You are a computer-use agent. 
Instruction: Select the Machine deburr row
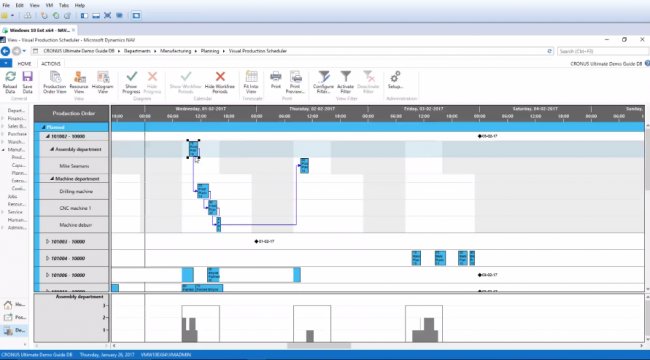pyautogui.click(x=74, y=225)
